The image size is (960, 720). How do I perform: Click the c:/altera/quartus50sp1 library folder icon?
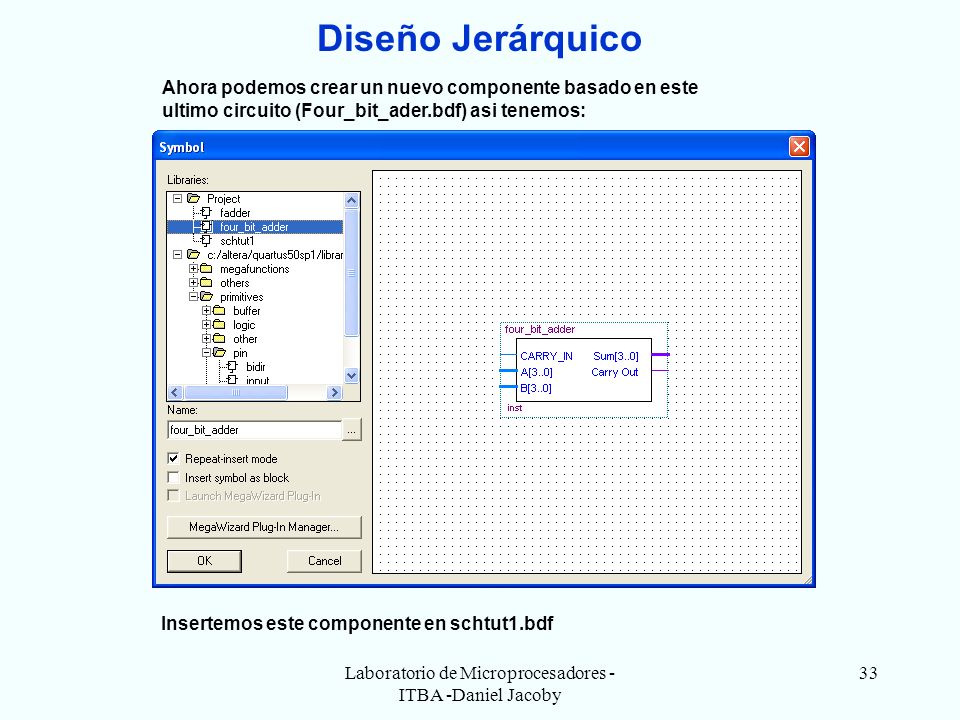[193, 254]
